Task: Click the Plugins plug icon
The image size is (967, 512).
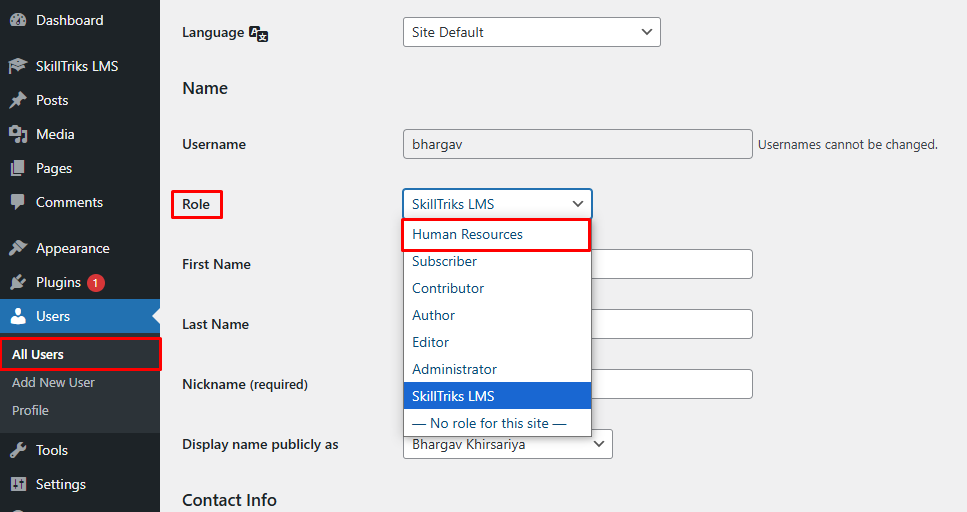Action: point(18,282)
